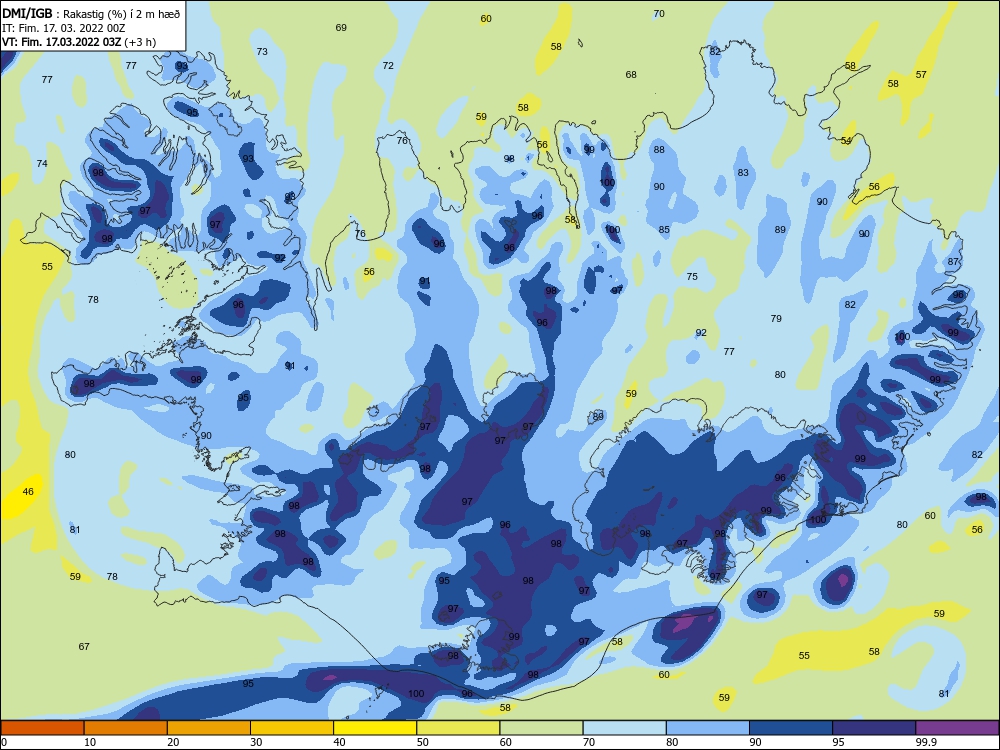Select the 50–60 pale yellow legend band
Viewport: 1000px width, 750px height.
[x=458, y=728]
